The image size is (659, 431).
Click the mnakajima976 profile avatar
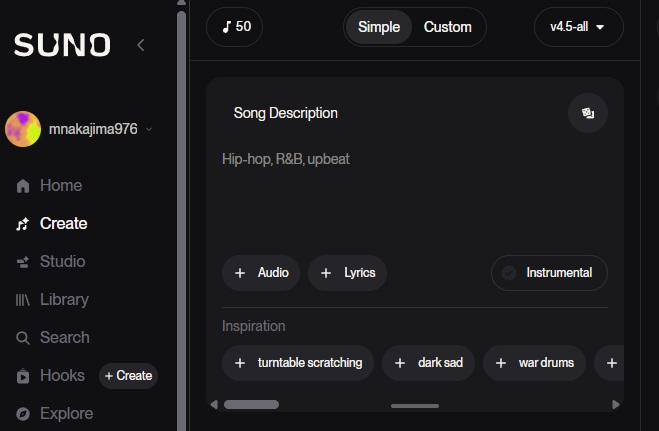(x=23, y=129)
